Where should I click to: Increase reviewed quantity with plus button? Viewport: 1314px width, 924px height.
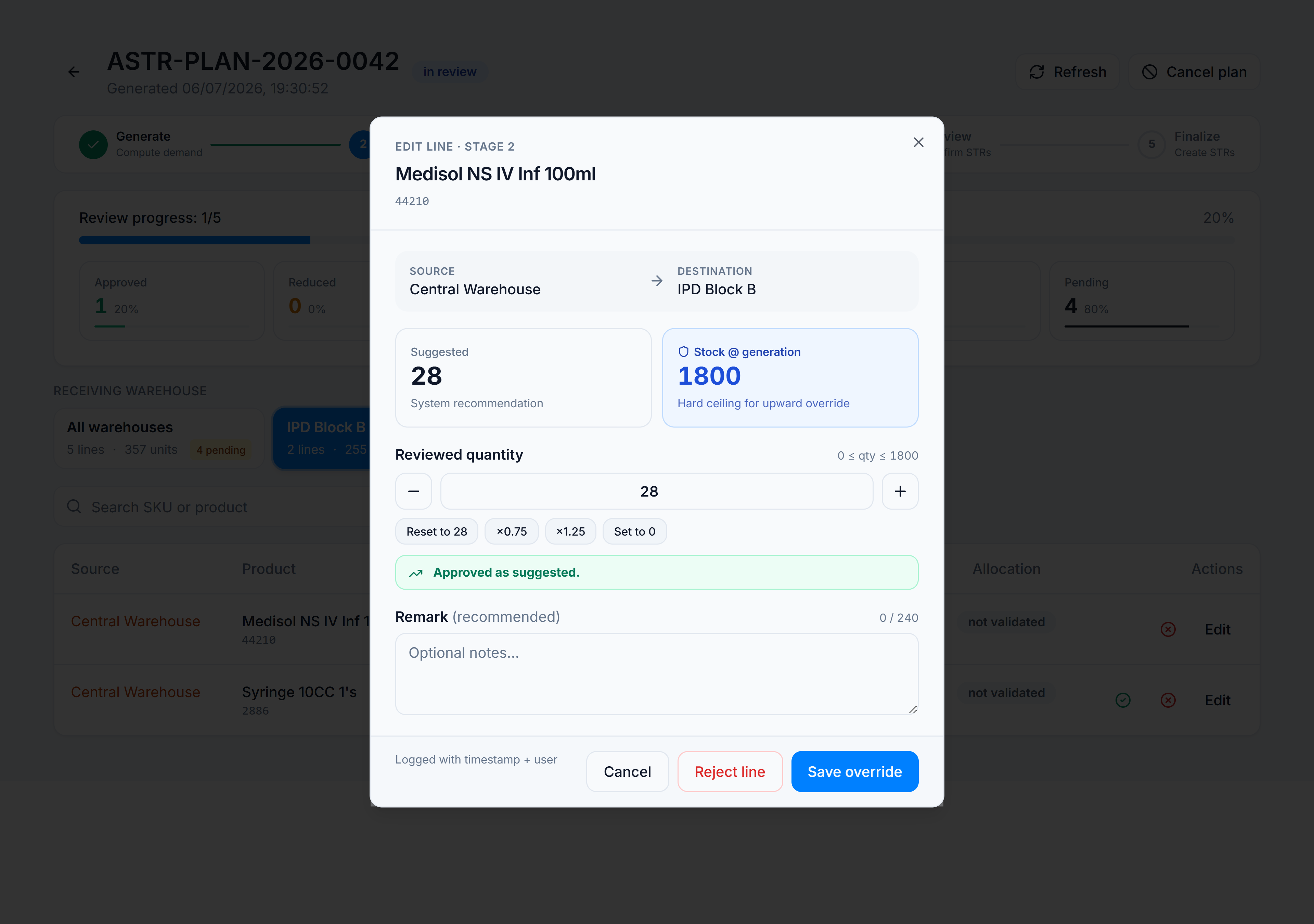coord(900,491)
